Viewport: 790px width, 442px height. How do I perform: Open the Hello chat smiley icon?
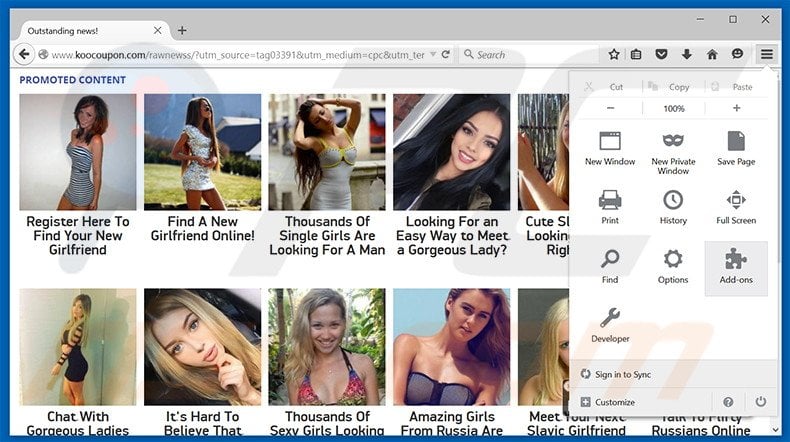(x=737, y=54)
